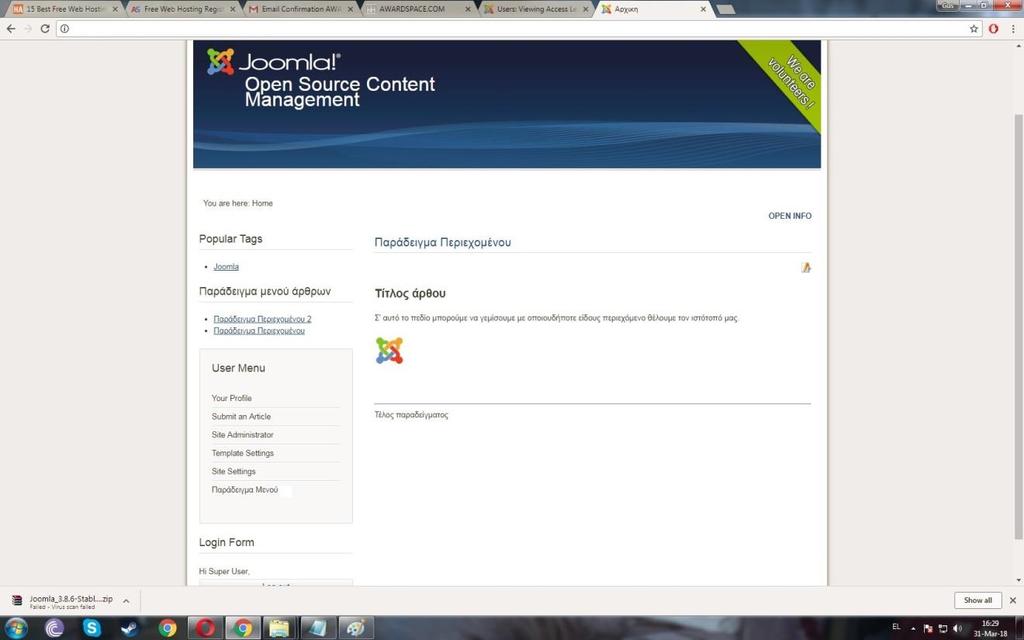Click the EL language indicator
The image size is (1024, 640).
coord(896,627)
